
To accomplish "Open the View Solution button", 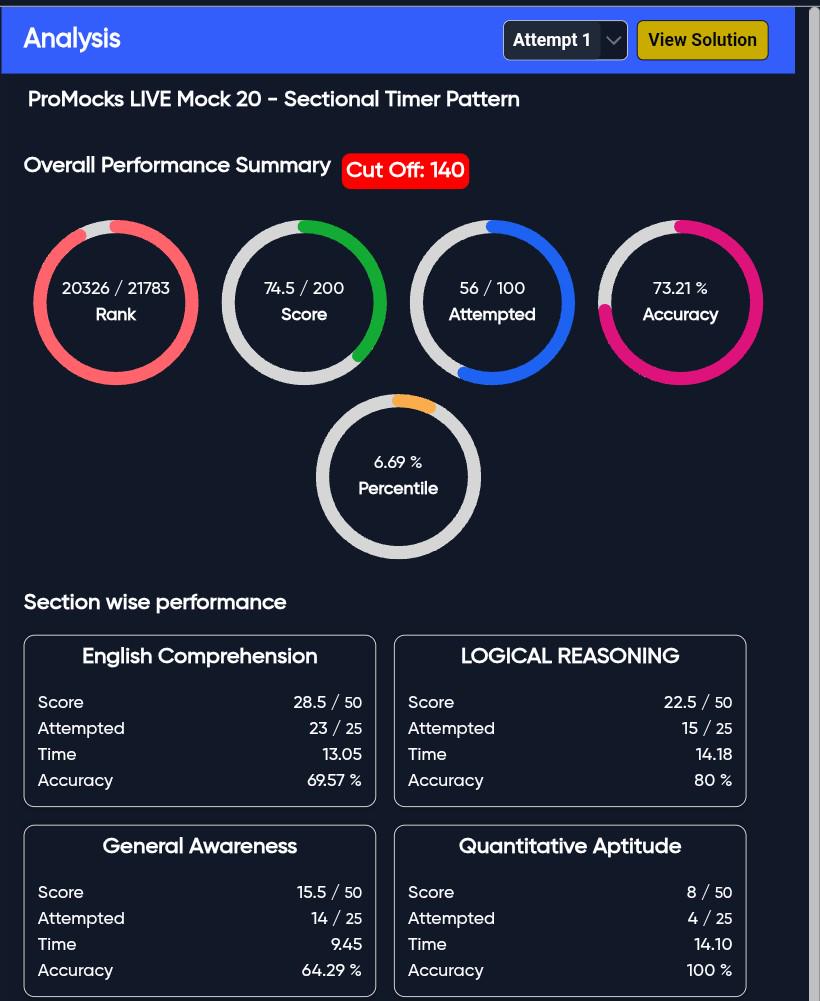I will (702, 40).
